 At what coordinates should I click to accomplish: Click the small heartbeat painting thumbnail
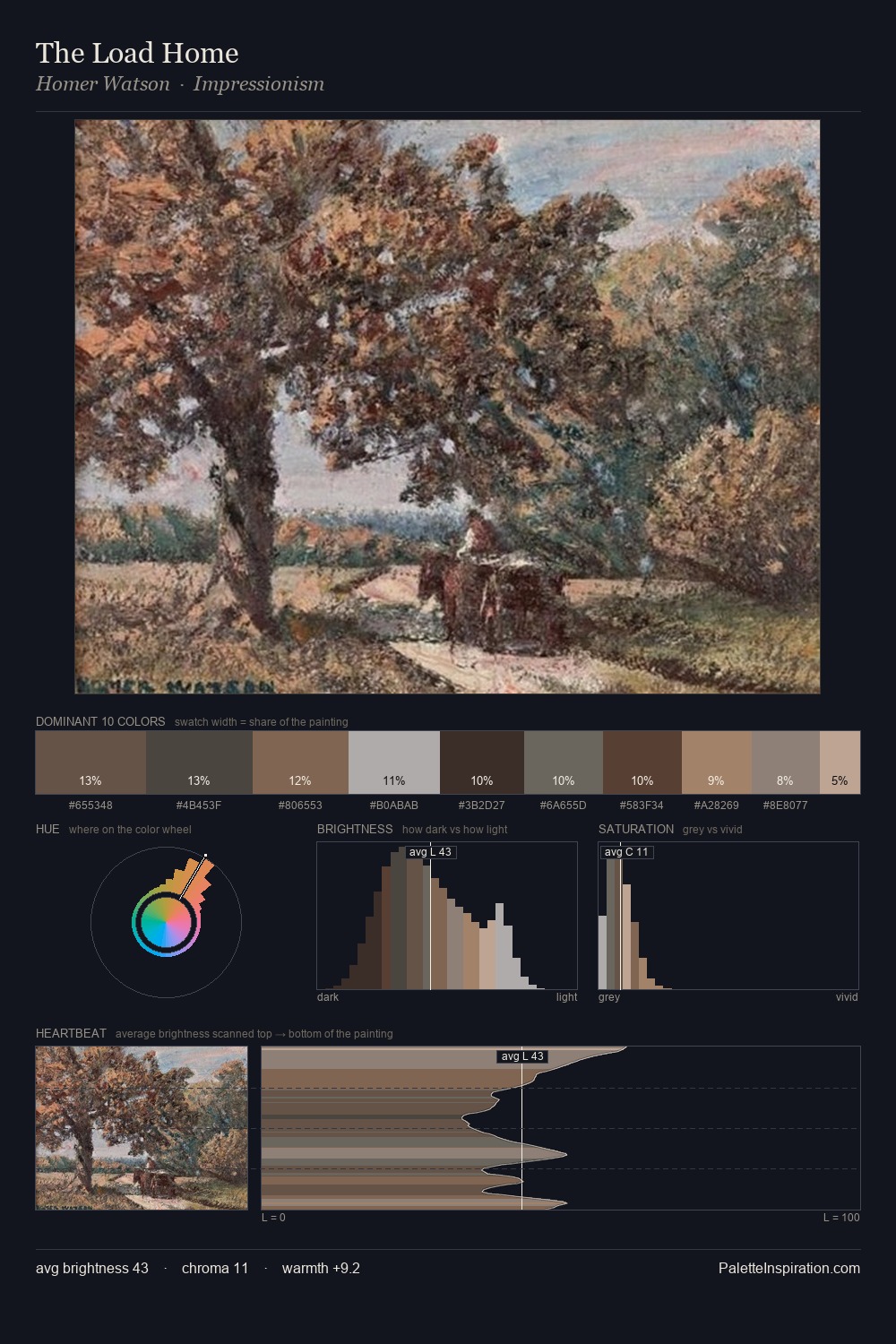click(142, 1128)
